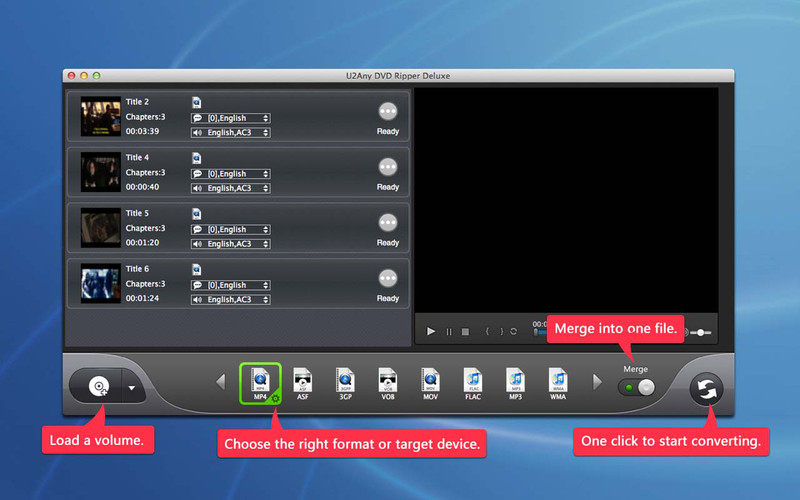This screenshot has width=800, height=500.
Task: Click duration "00:01:24" of Title 6
Action: (142, 298)
